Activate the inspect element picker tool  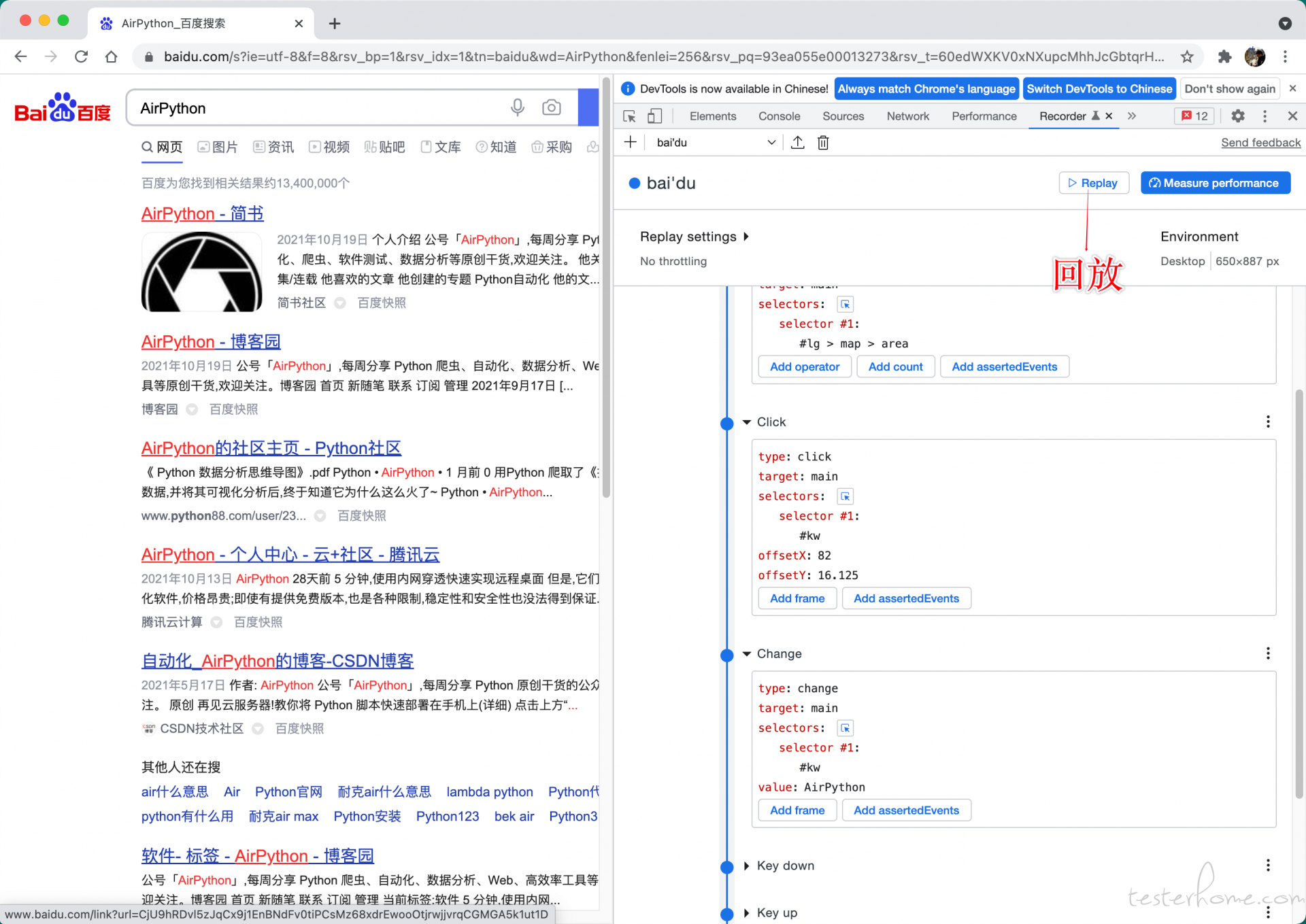630,116
